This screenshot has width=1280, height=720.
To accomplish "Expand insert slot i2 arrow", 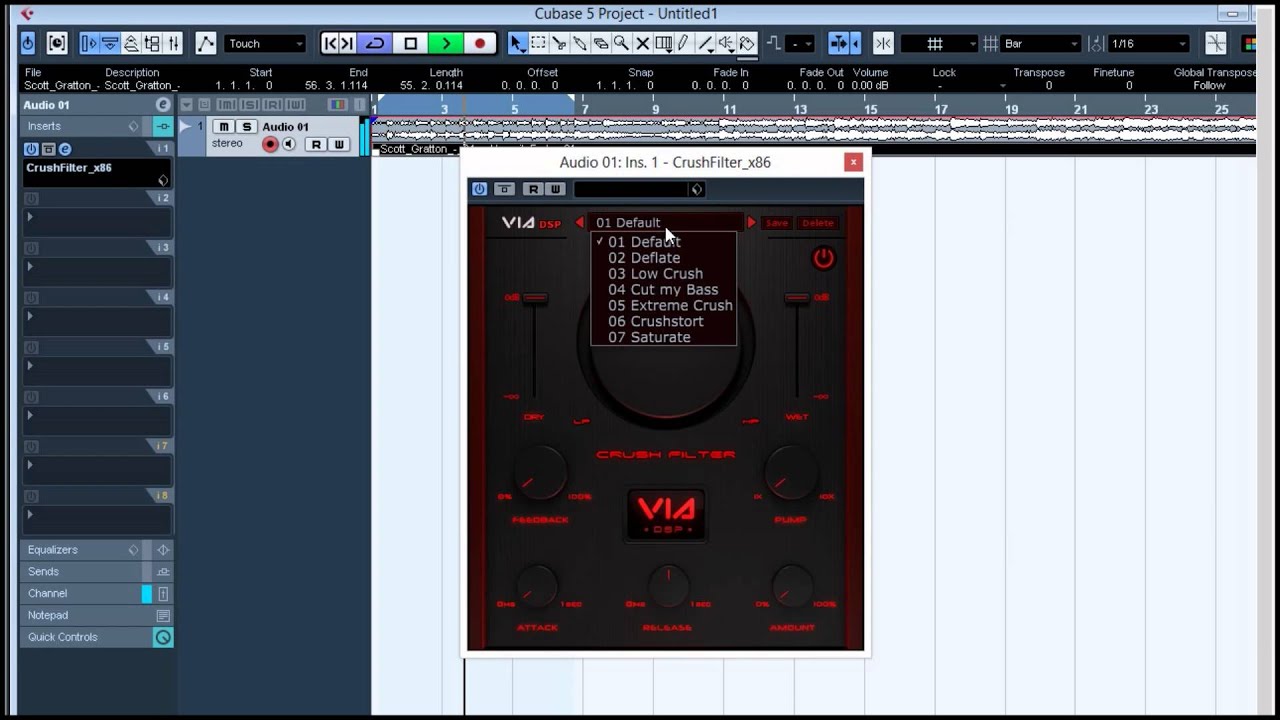I will pos(30,217).
